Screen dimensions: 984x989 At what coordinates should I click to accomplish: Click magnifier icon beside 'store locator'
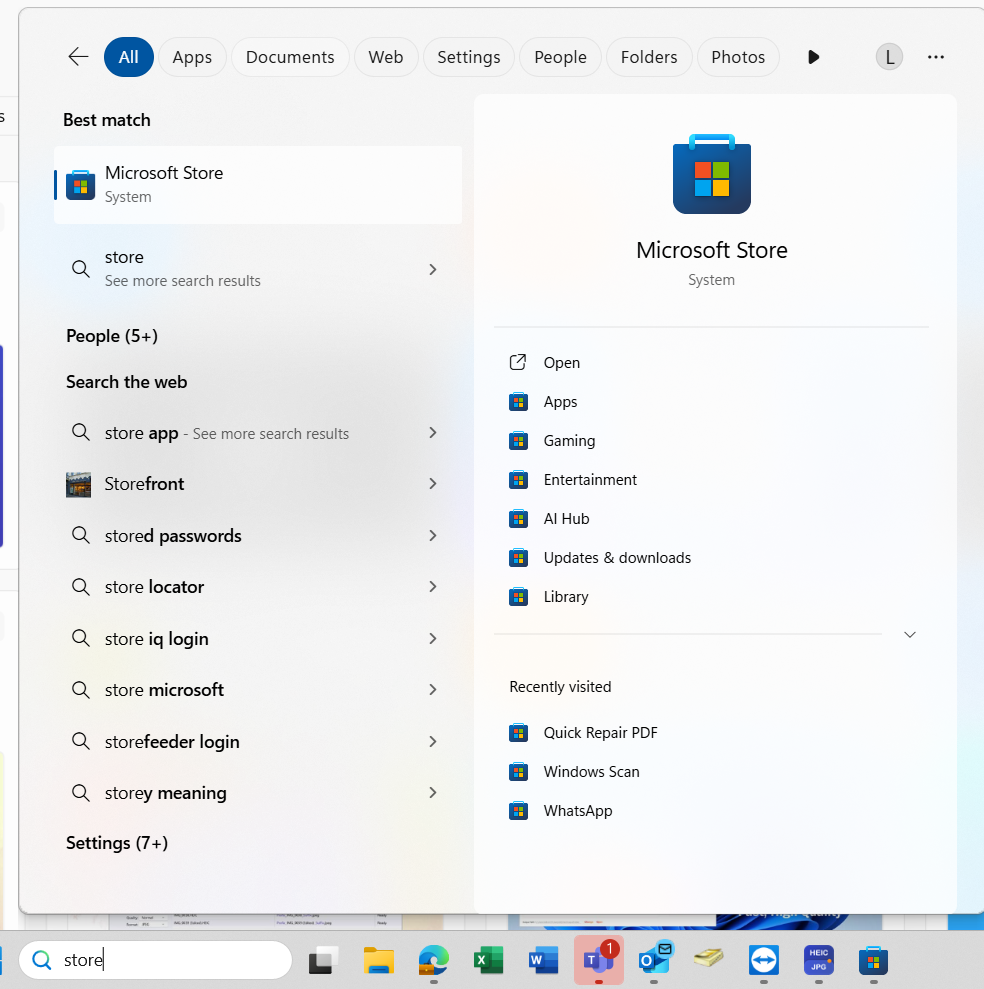coord(80,587)
